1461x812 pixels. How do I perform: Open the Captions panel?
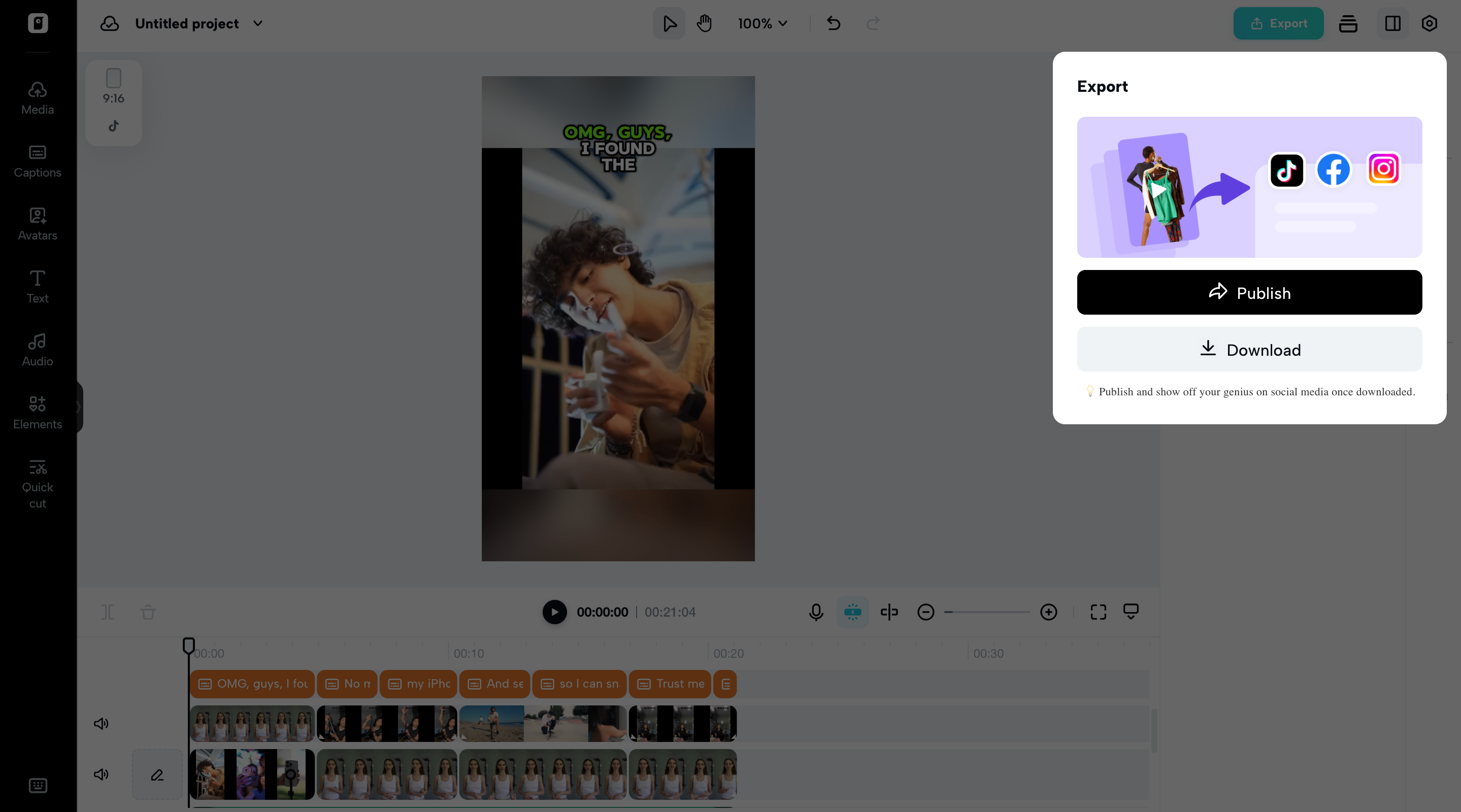(x=38, y=161)
